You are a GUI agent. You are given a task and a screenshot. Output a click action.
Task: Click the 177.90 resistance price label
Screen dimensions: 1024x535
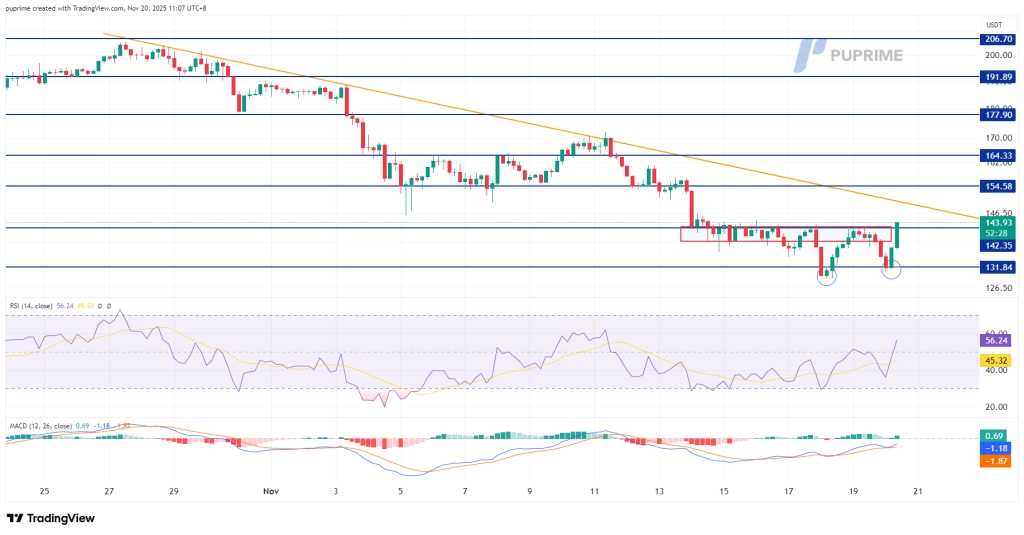(996, 115)
